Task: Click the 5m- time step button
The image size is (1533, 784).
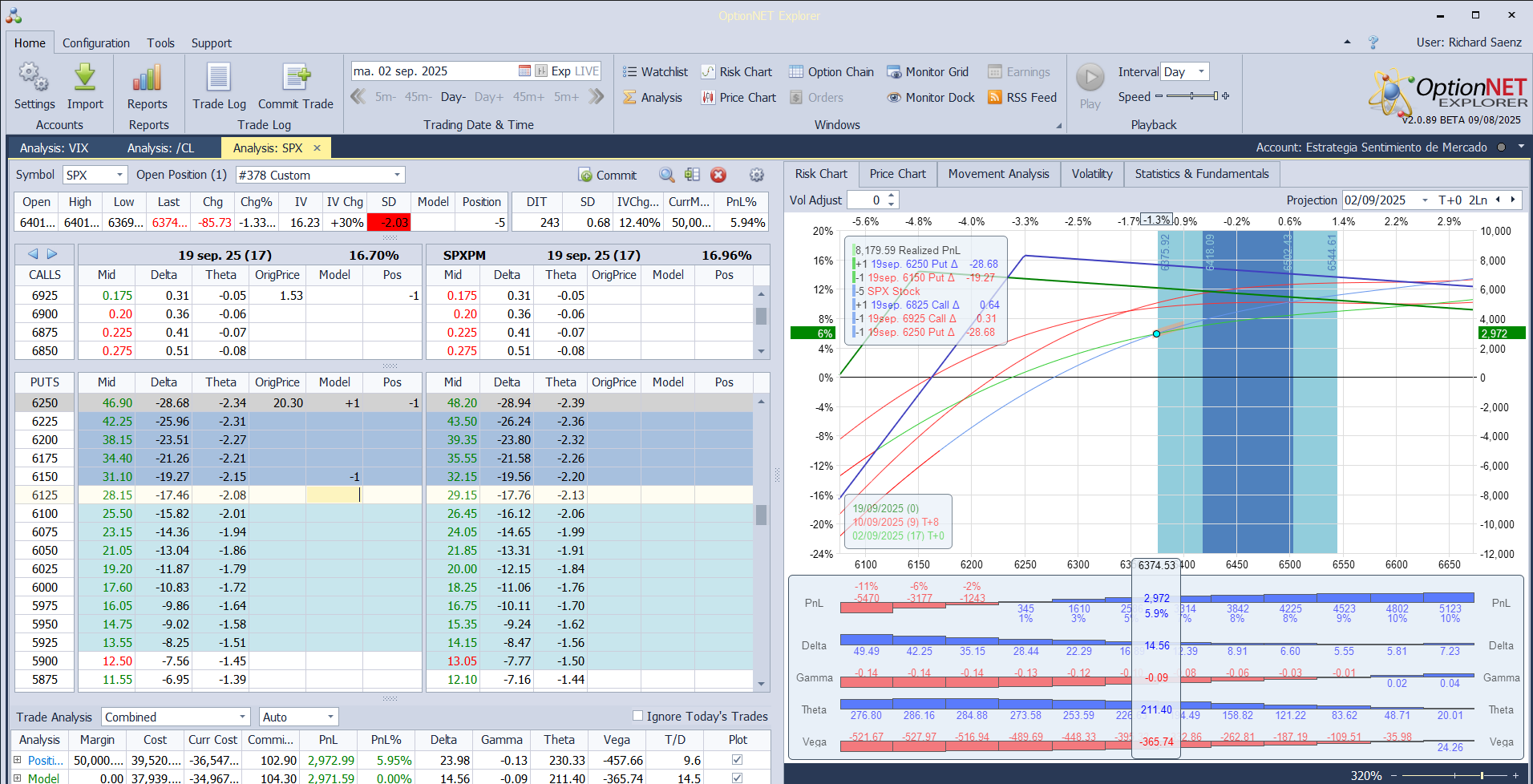Action: tap(386, 97)
